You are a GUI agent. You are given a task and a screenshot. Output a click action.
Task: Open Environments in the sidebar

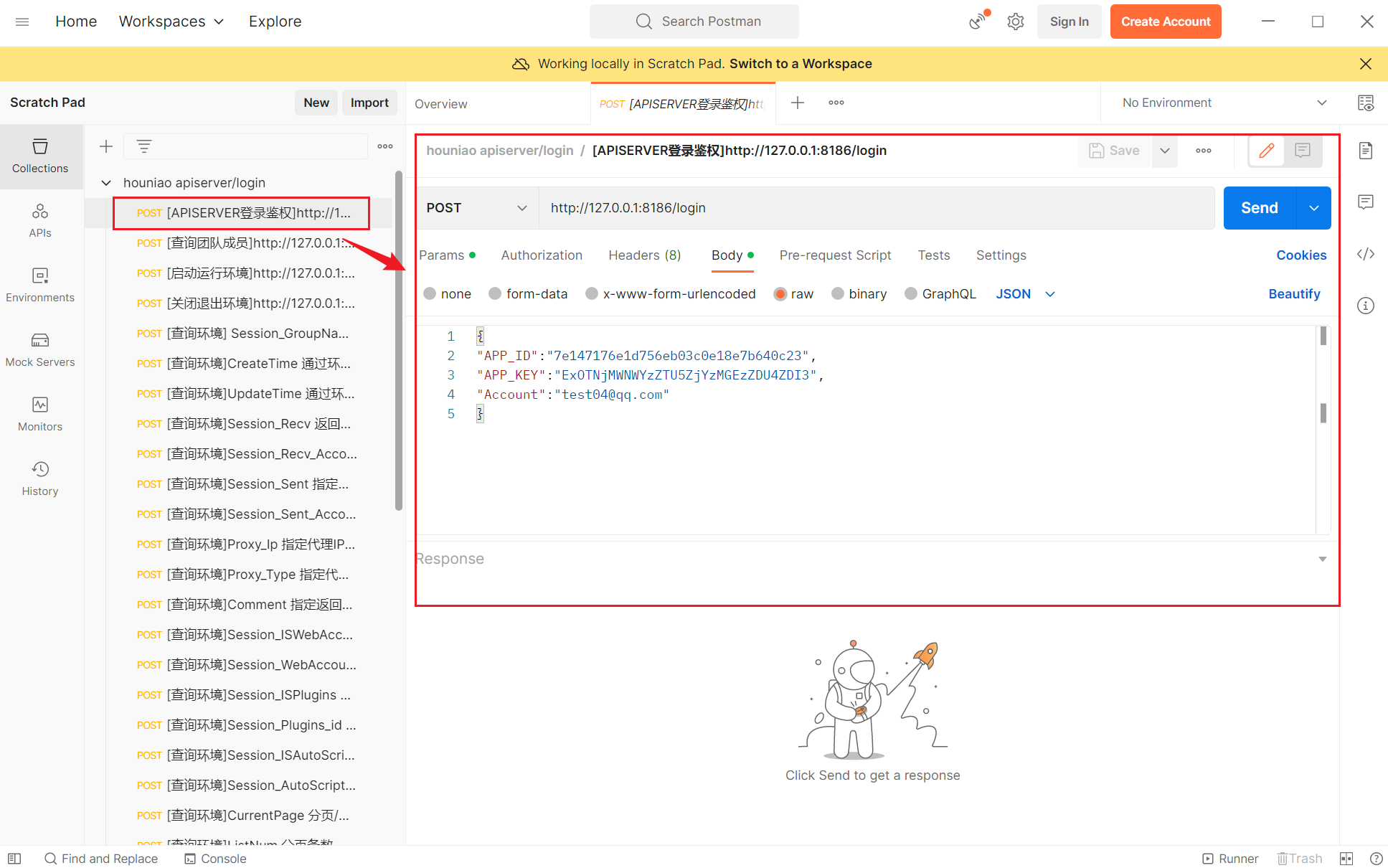pyautogui.click(x=40, y=286)
